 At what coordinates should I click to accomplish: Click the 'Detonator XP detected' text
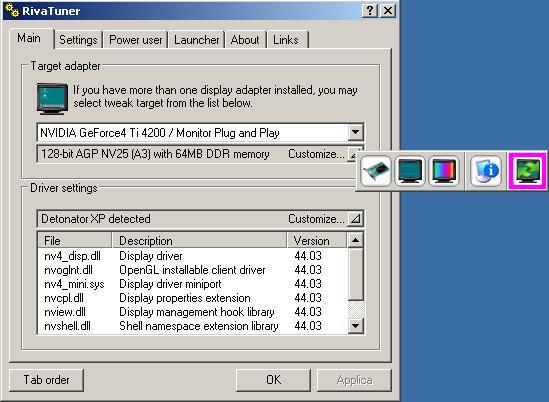[96, 219]
